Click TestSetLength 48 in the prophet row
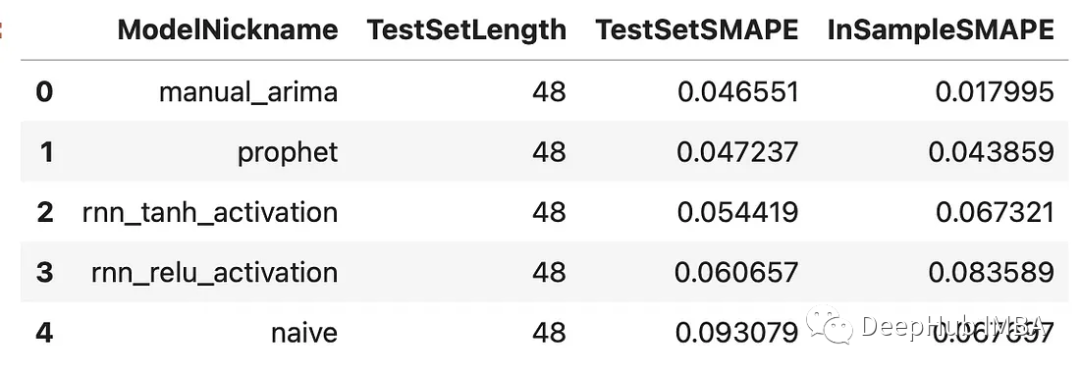1080x376 pixels. pyautogui.click(x=549, y=152)
